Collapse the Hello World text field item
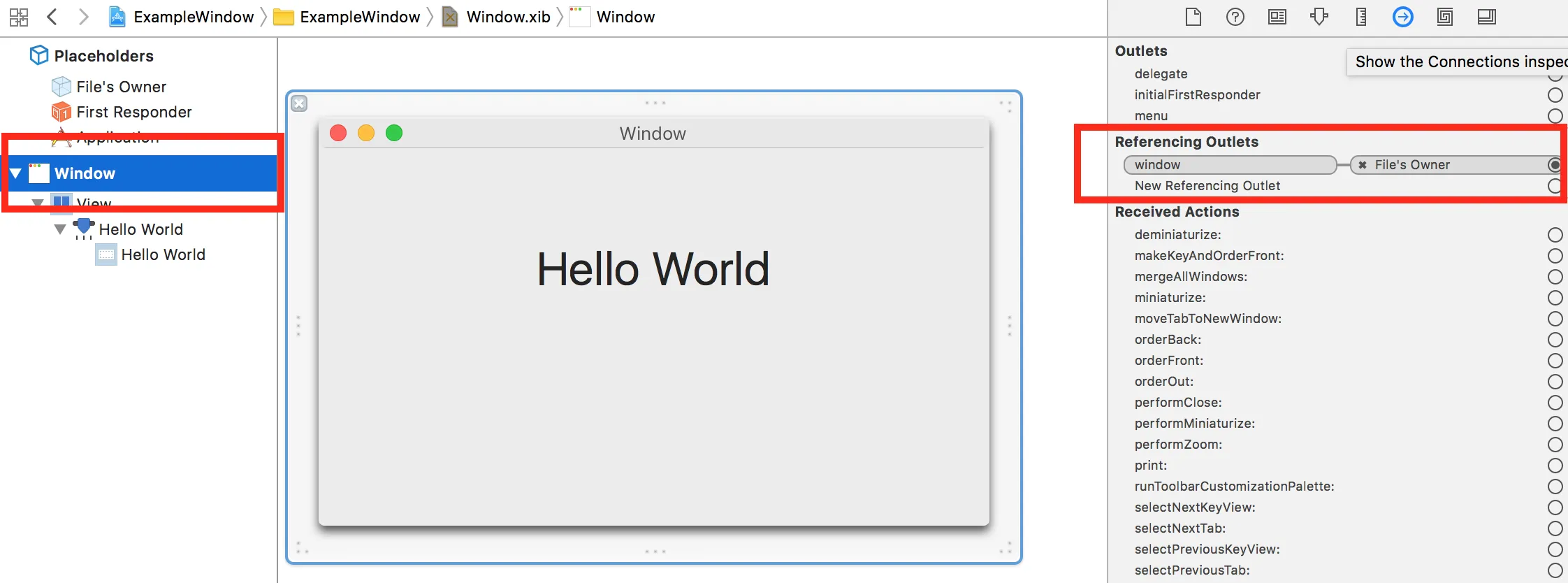The height and width of the screenshot is (583, 1568). tap(60, 229)
